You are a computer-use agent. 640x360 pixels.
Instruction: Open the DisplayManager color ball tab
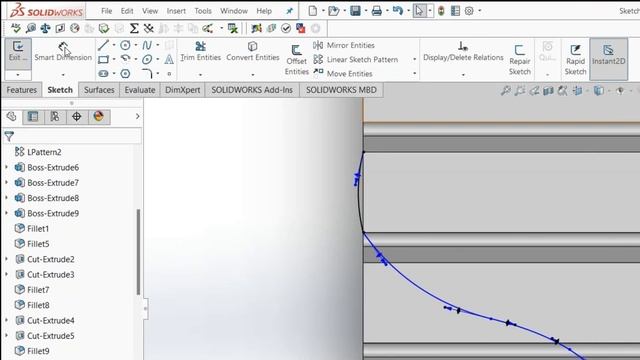pyautogui.click(x=98, y=117)
